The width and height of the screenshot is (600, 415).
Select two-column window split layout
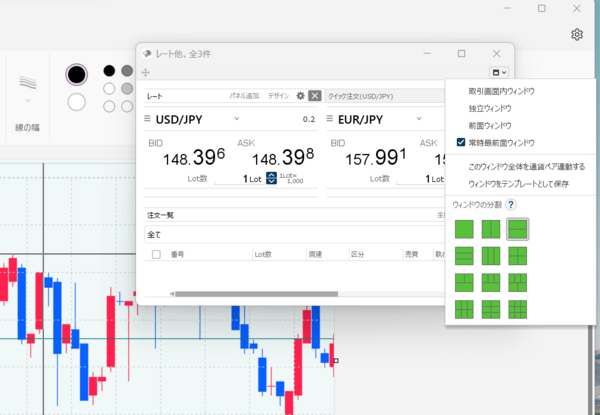(x=491, y=229)
